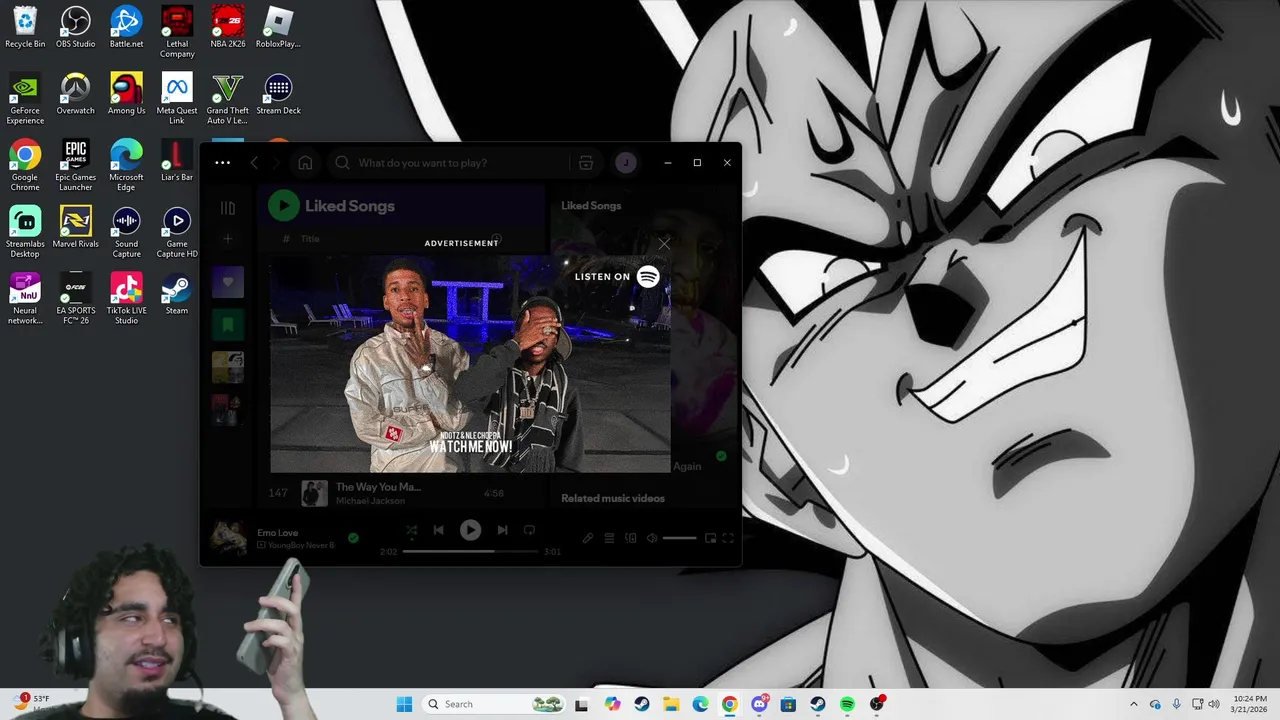Click the taskbar Search box

point(494,704)
